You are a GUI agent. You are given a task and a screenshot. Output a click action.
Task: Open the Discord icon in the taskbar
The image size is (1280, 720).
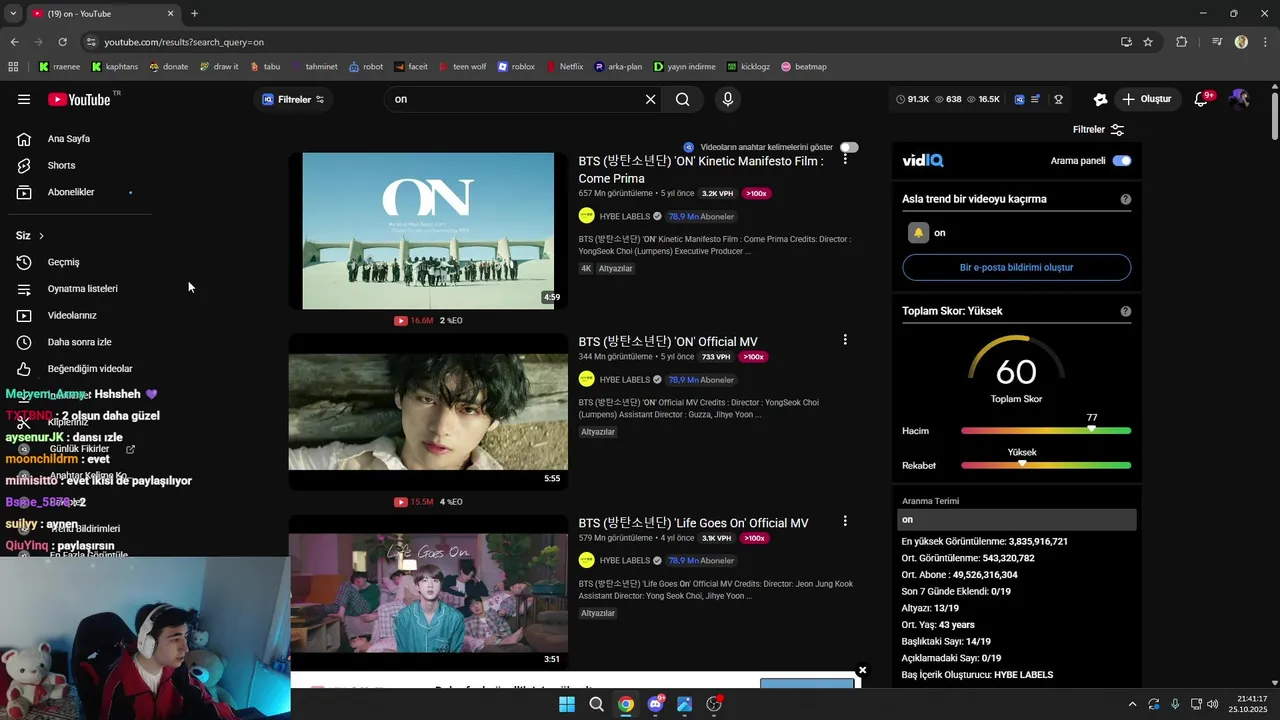[655, 704]
